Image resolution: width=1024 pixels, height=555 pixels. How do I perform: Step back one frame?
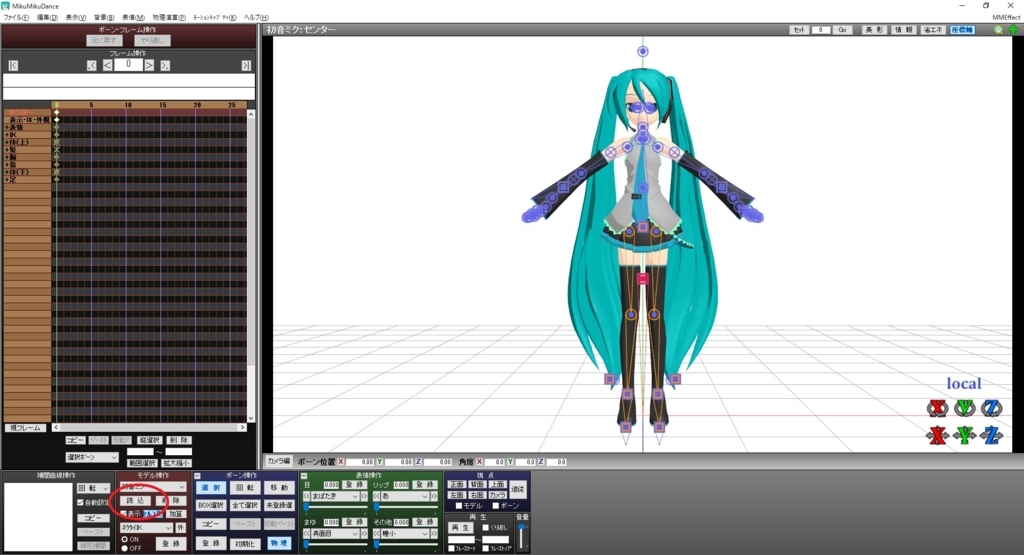107,65
